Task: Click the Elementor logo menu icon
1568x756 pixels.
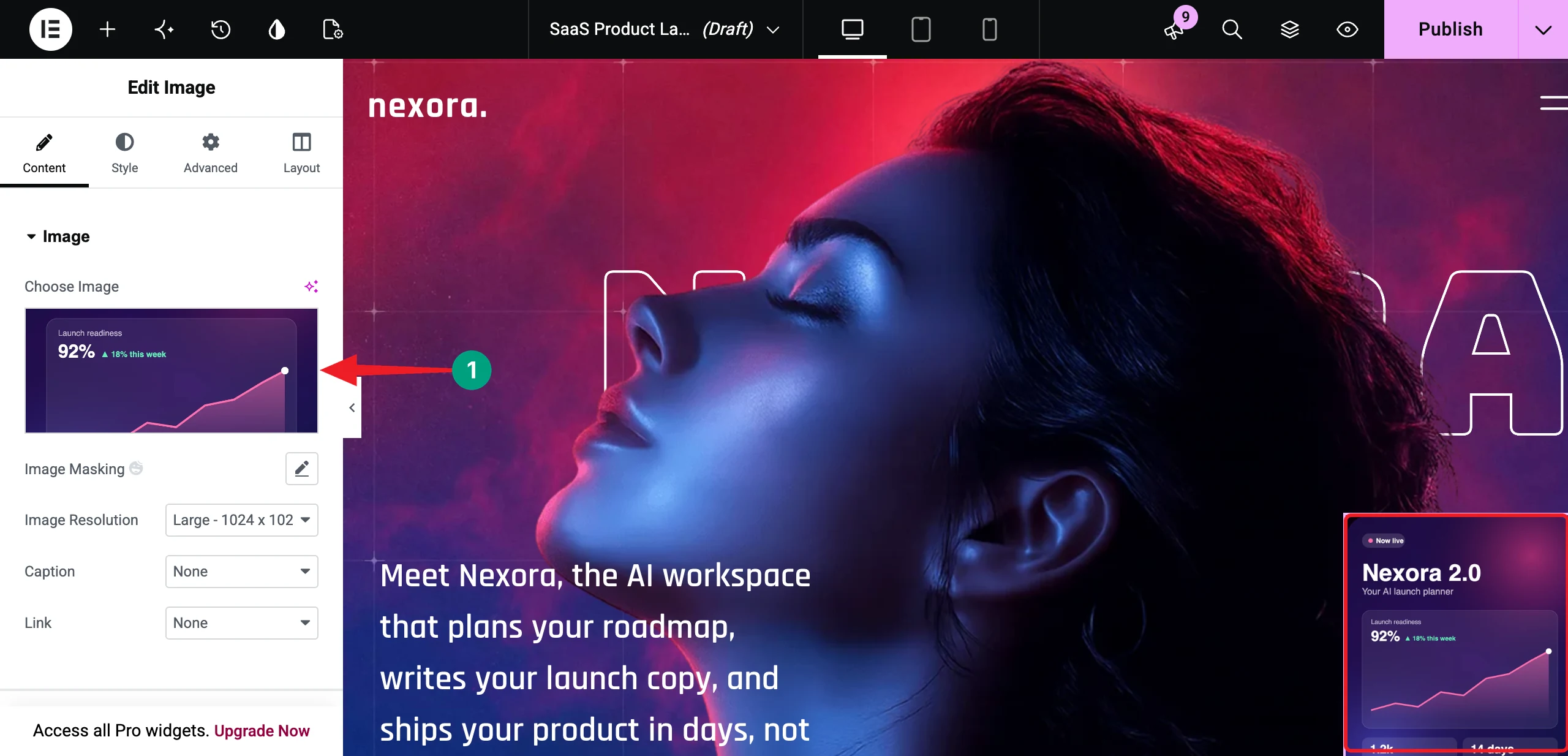Action: [x=50, y=29]
